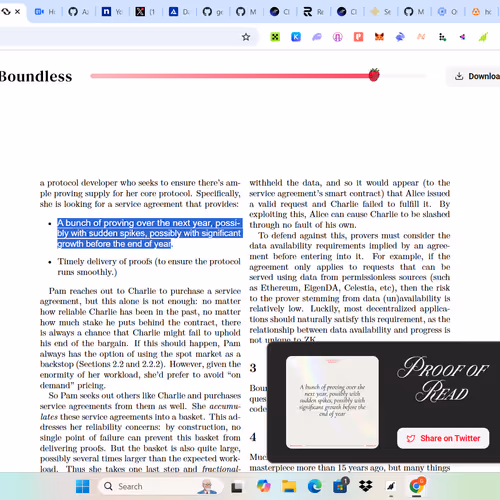Image resolution: width=500 pixels, height=500 pixels.
Task: Open the purple podcast-style extension icon
Action: (x=338, y=37)
